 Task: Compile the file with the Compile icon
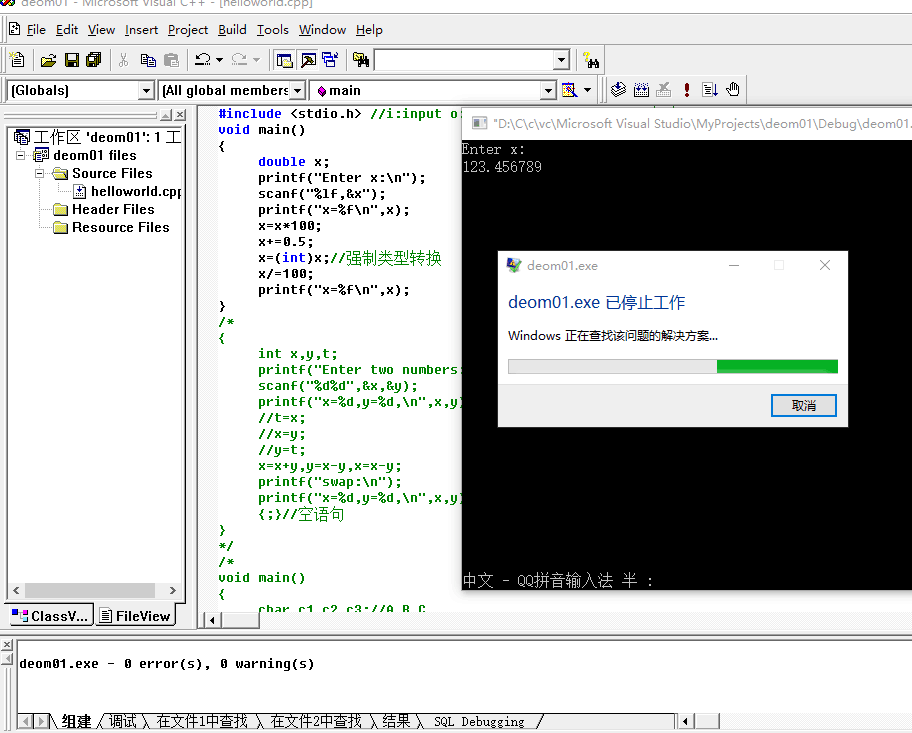[x=618, y=90]
